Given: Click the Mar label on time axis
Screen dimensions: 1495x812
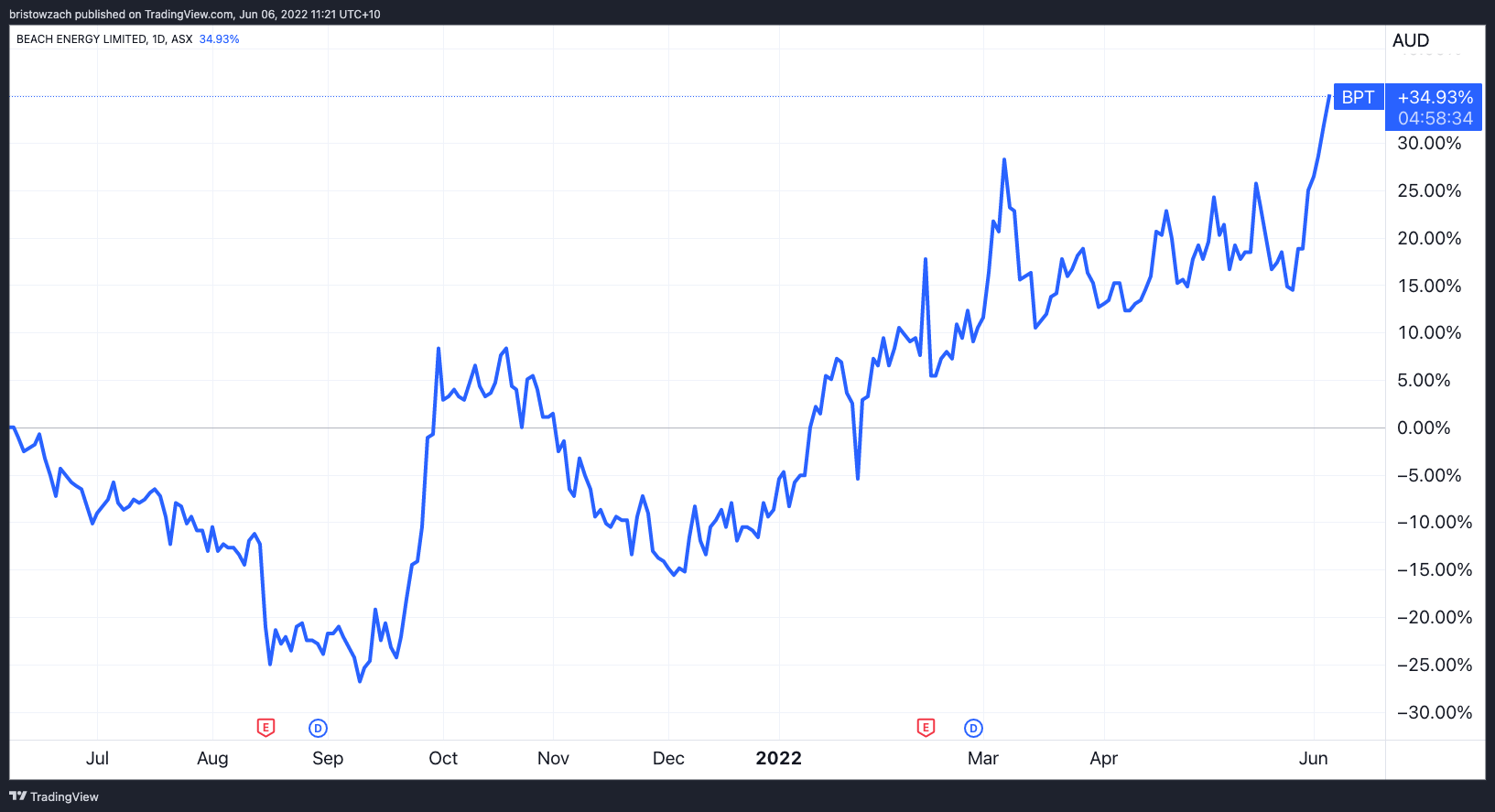Looking at the screenshot, I should pos(983,758).
